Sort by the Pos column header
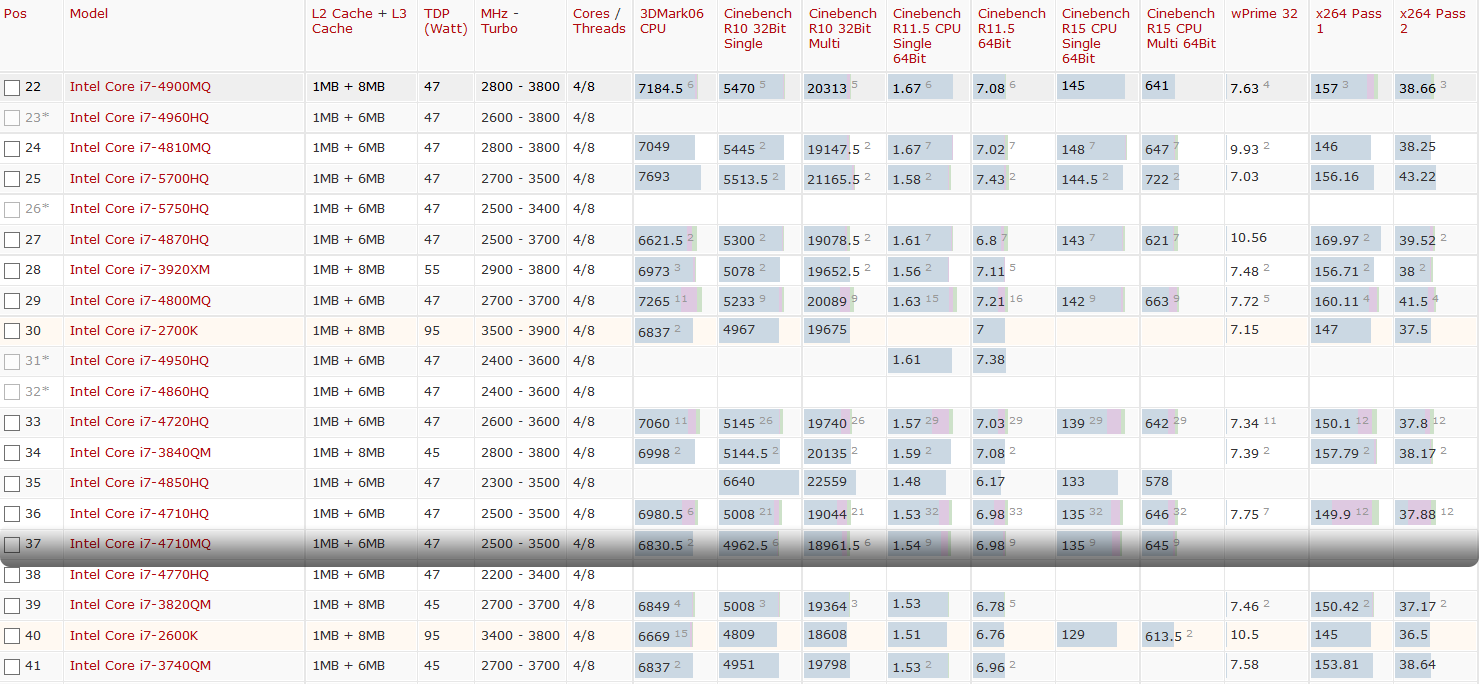1479x684 pixels. tap(16, 14)
